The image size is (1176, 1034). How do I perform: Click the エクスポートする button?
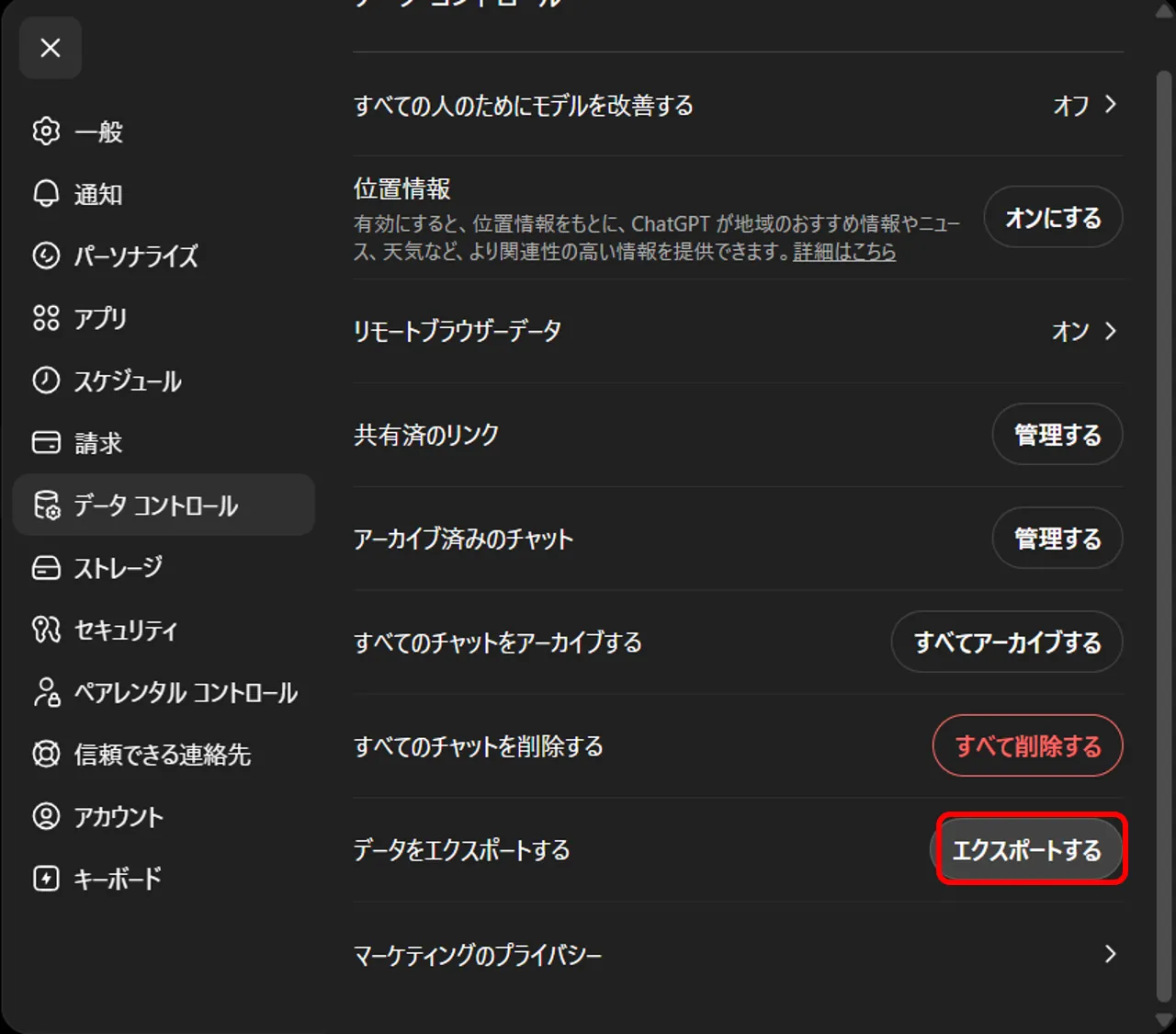click(x=1028, y=850)
